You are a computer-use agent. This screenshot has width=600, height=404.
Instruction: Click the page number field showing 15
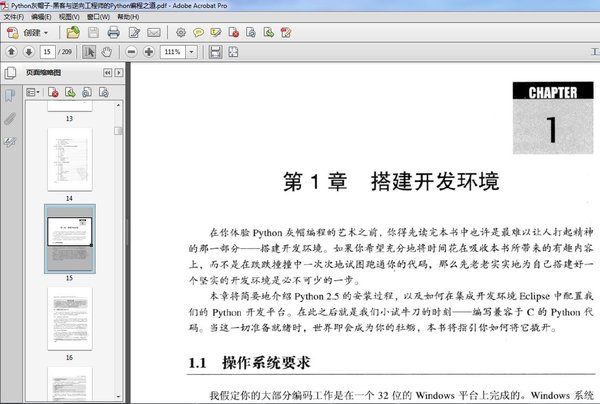click(x=47, y=51)
